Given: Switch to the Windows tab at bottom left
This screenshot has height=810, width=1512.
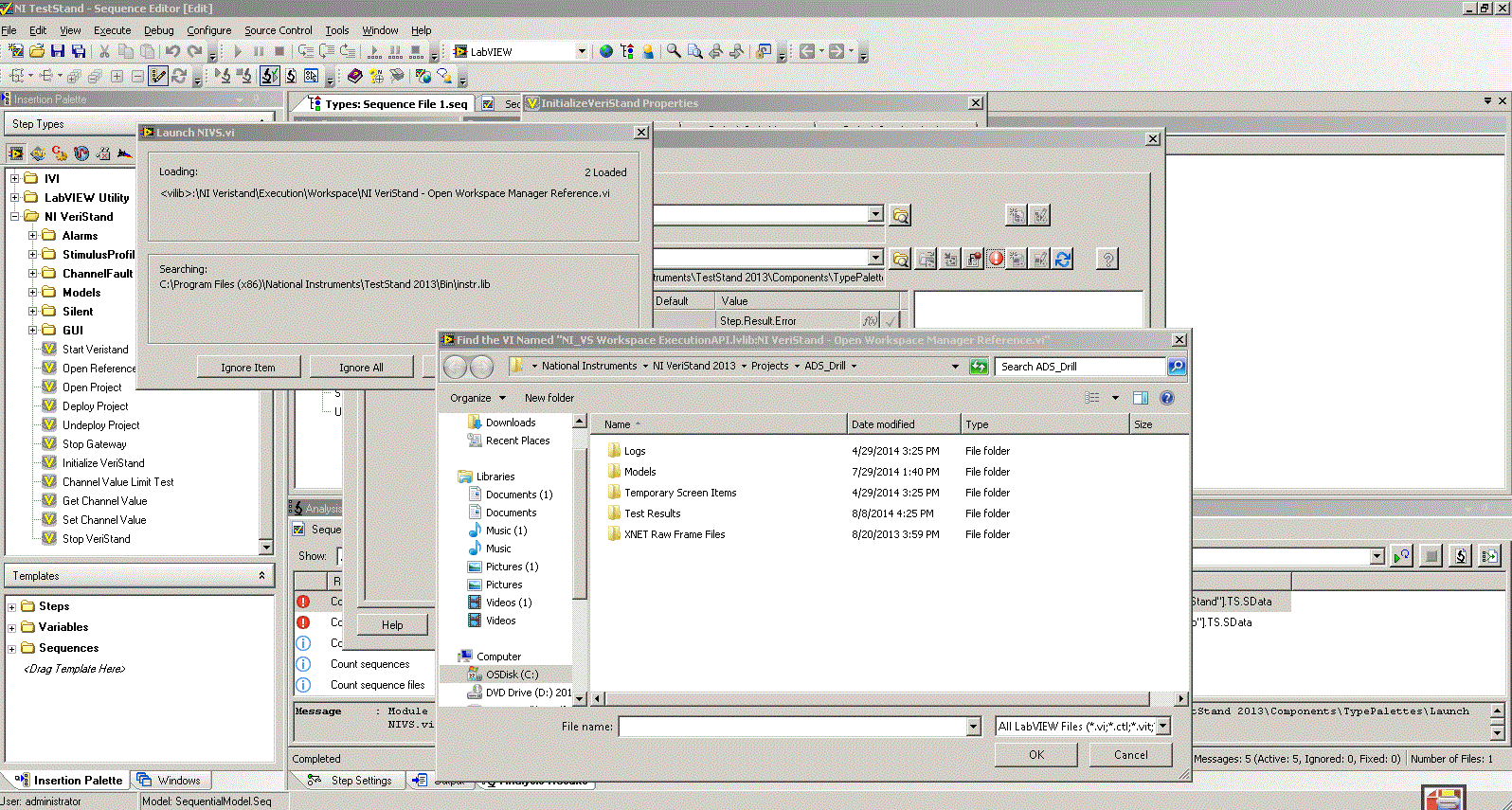Looking at the screenshot, I should [x=170, y=781].
